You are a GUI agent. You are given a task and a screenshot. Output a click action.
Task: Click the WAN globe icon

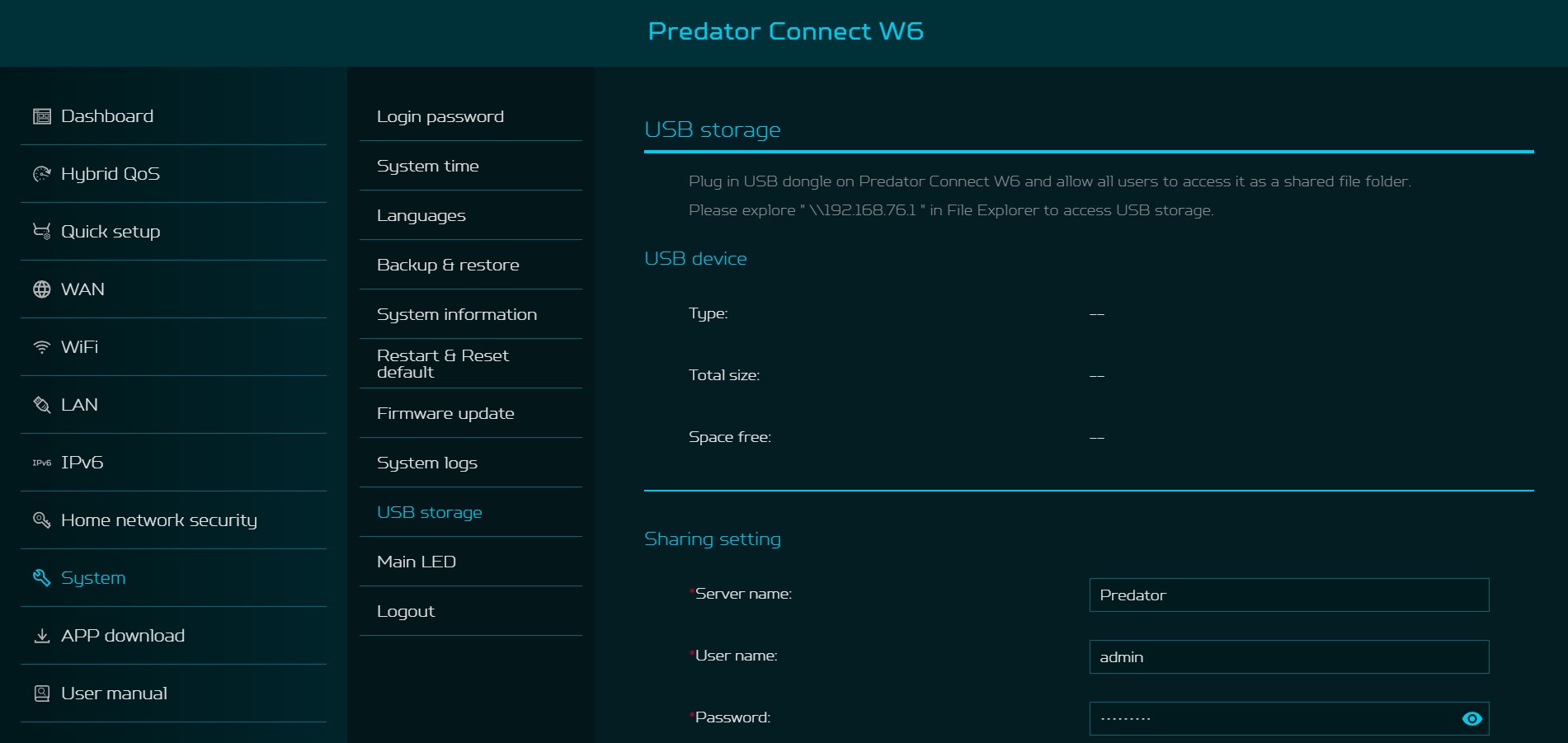[41, 289]
